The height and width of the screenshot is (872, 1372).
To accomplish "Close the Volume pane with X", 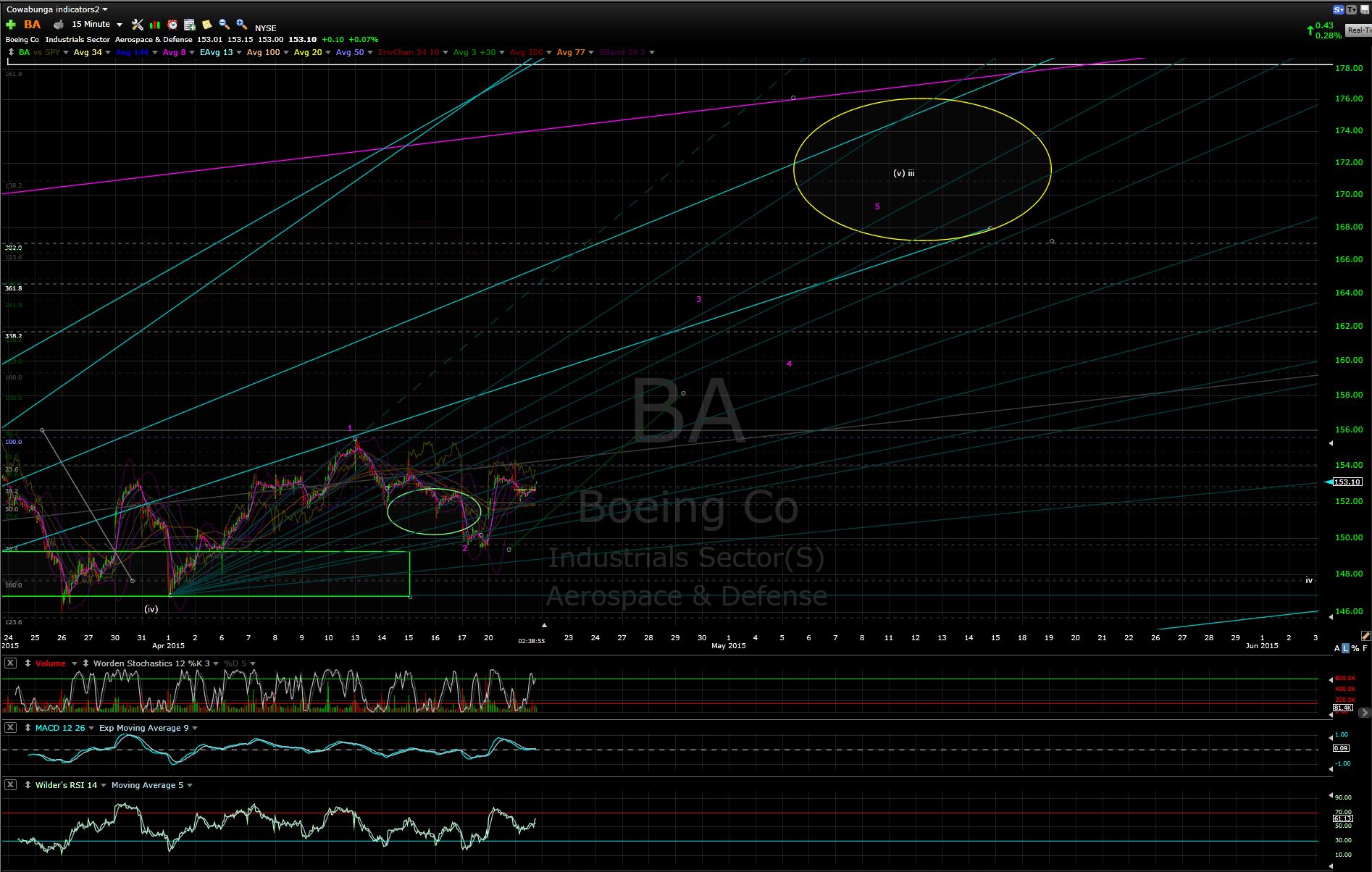I will tap(11, 663).
